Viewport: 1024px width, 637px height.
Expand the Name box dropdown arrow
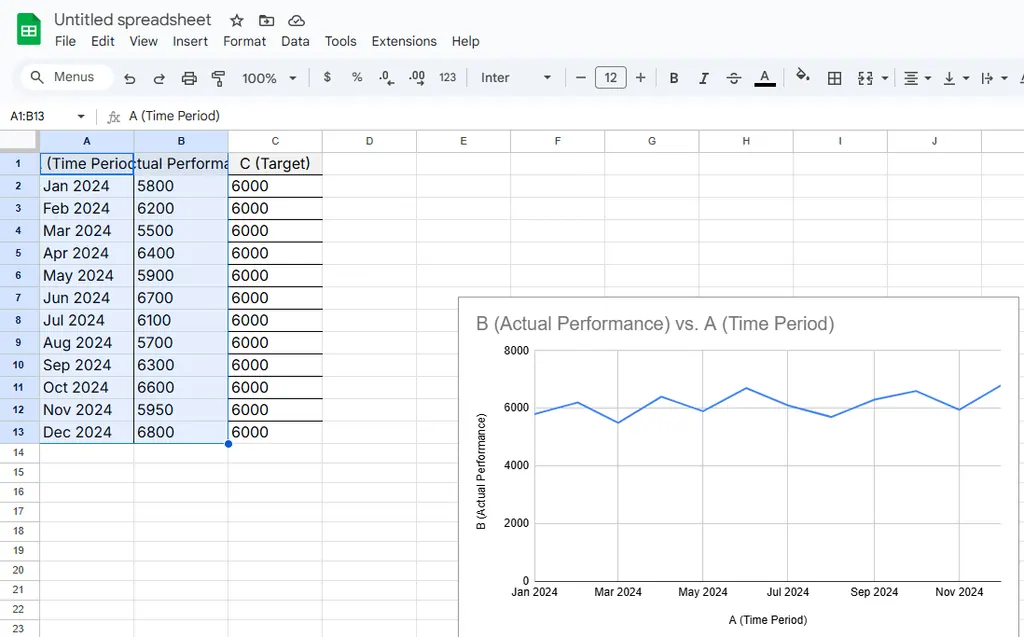point(81,116)
